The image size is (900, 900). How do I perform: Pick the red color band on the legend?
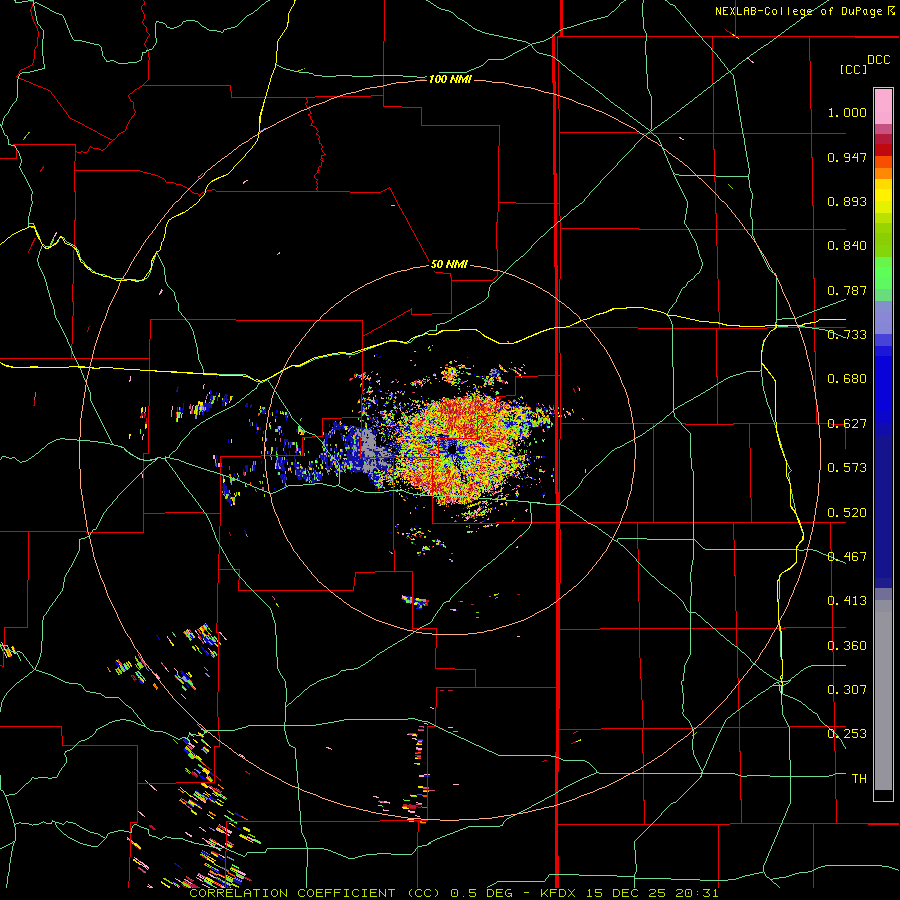tap(883, 150)
